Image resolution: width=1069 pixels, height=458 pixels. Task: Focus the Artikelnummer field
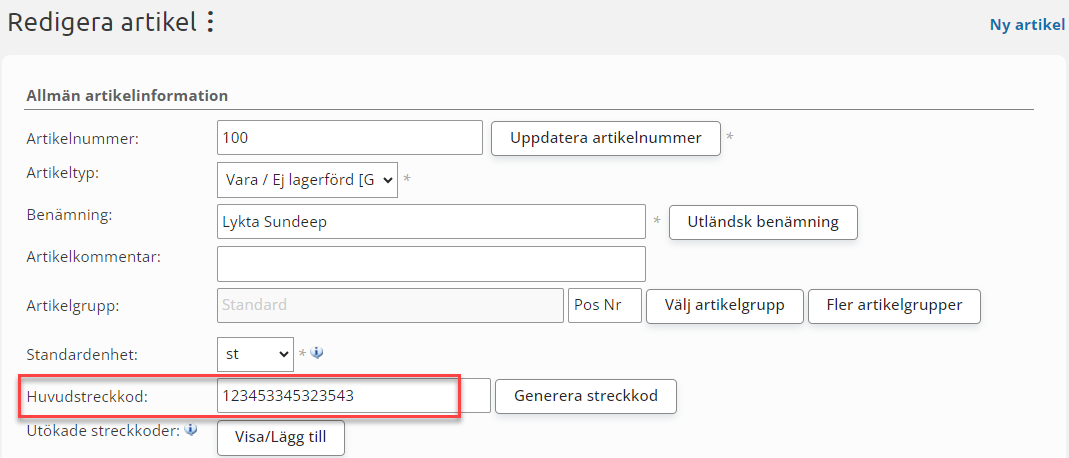coord(349,138)
